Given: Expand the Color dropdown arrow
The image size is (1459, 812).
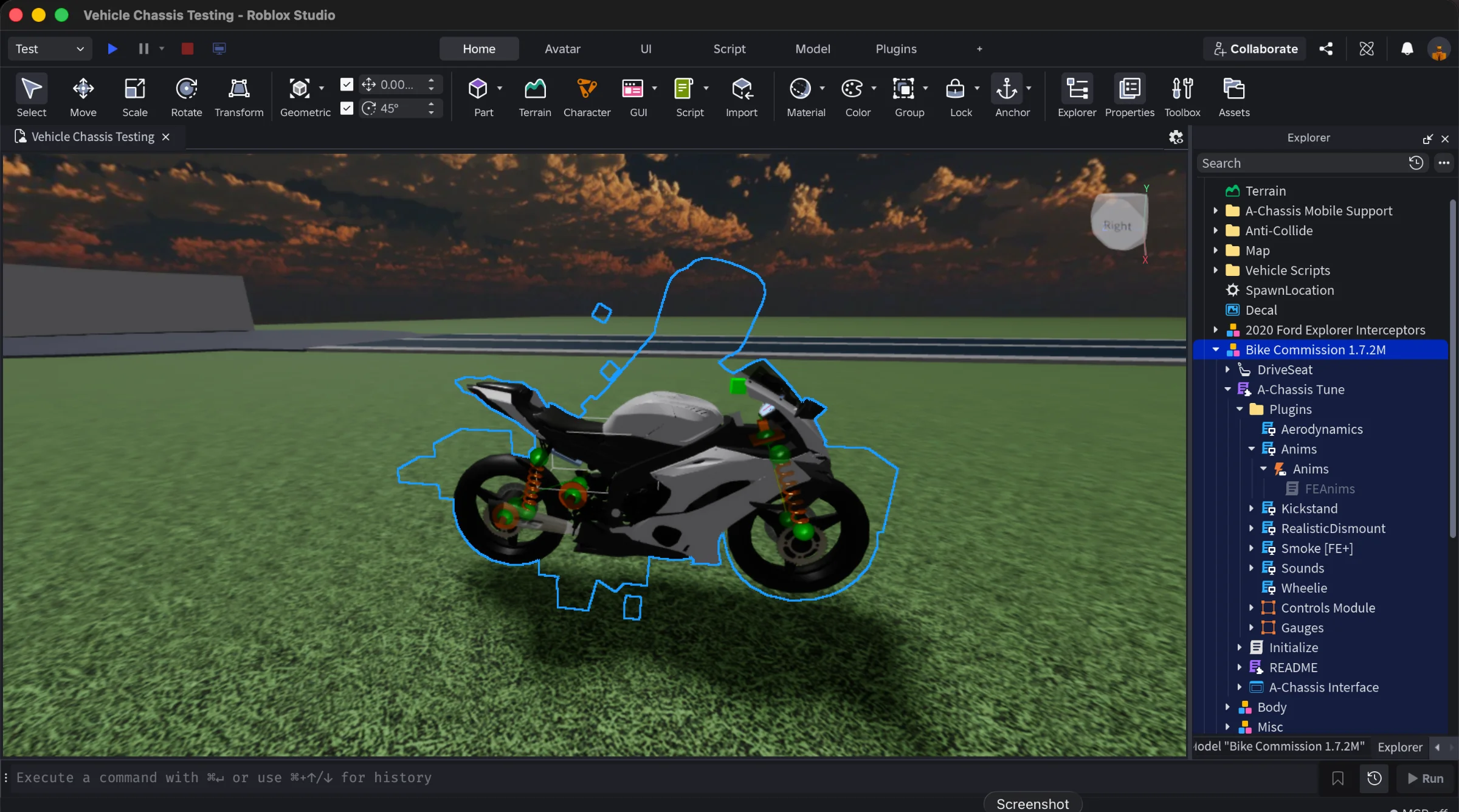Looking at the screenshot, I should click(x=874, y=89).
